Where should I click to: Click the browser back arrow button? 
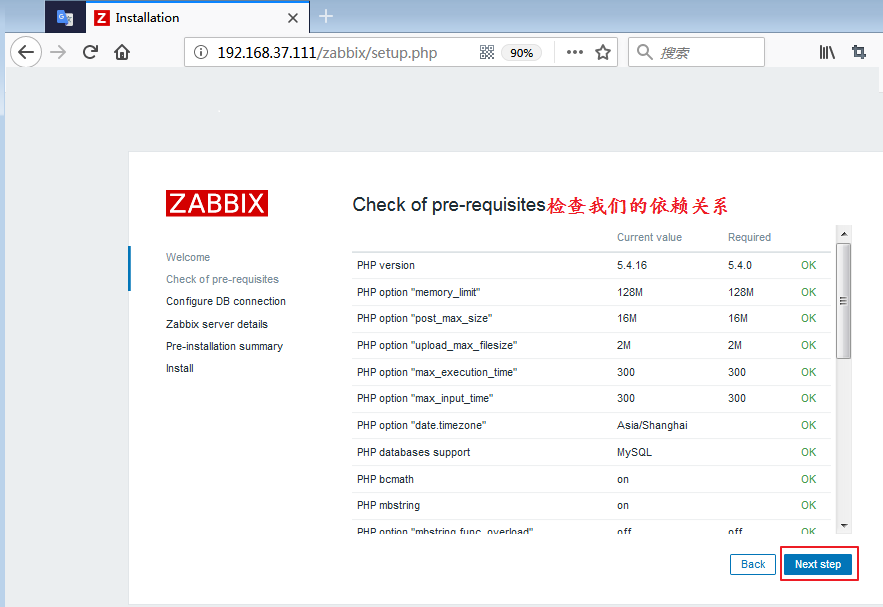[x=26, y=53]
